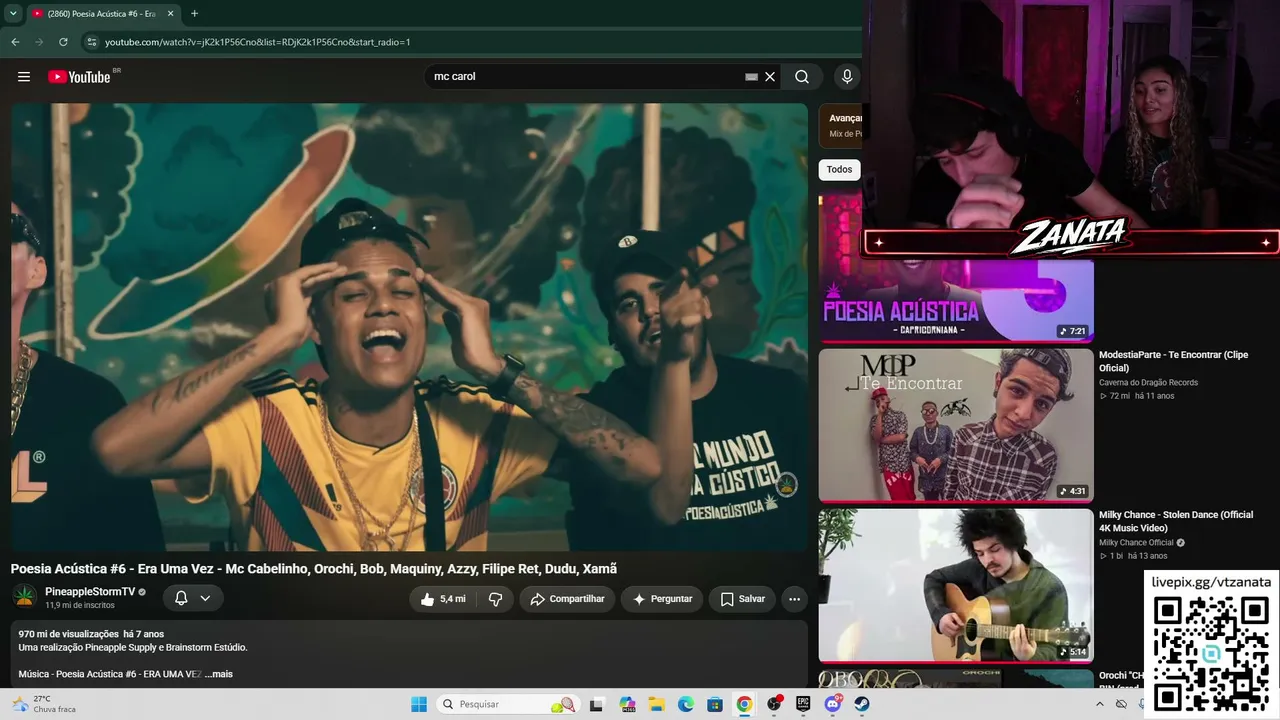The height and width of the screenshot is (720, 1280).
Task: Open the Poesia Acústica Capricorniana thumbnail
Action: coord(956,300)
